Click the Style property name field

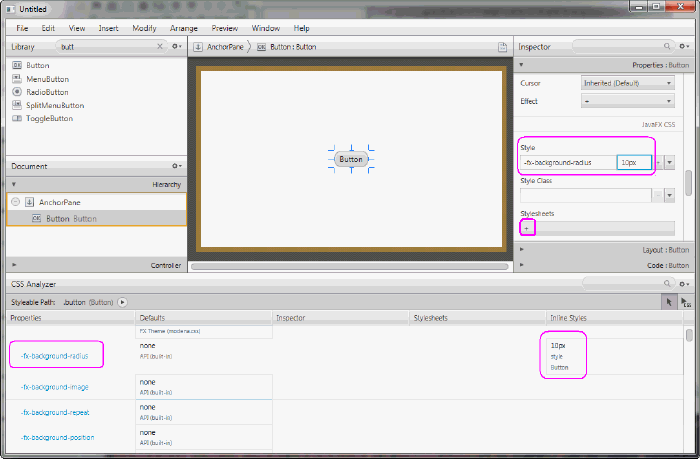pos(568,163)
